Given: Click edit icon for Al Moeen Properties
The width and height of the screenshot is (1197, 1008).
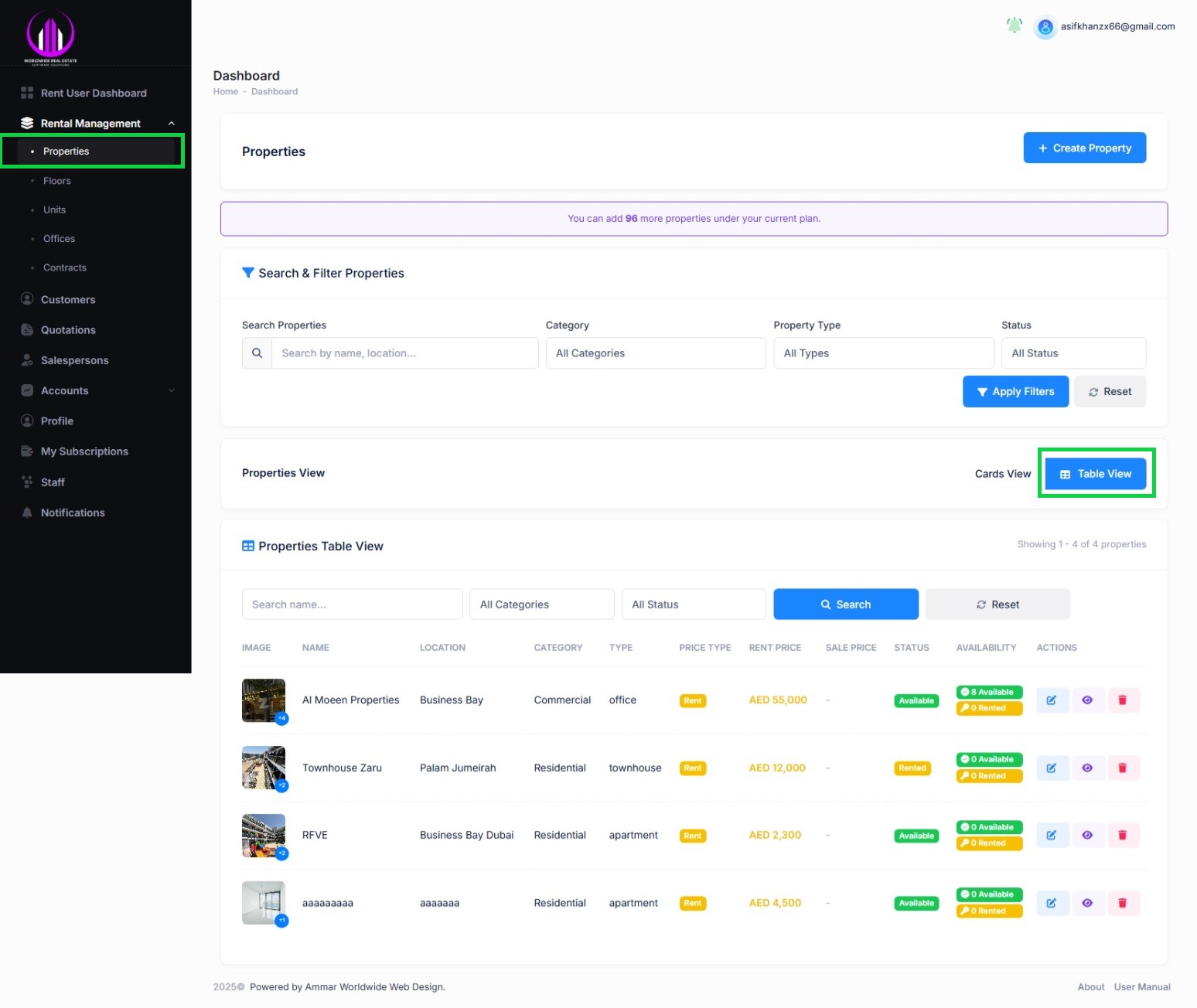Looking at the screenshot, I should pos(1052,700).
